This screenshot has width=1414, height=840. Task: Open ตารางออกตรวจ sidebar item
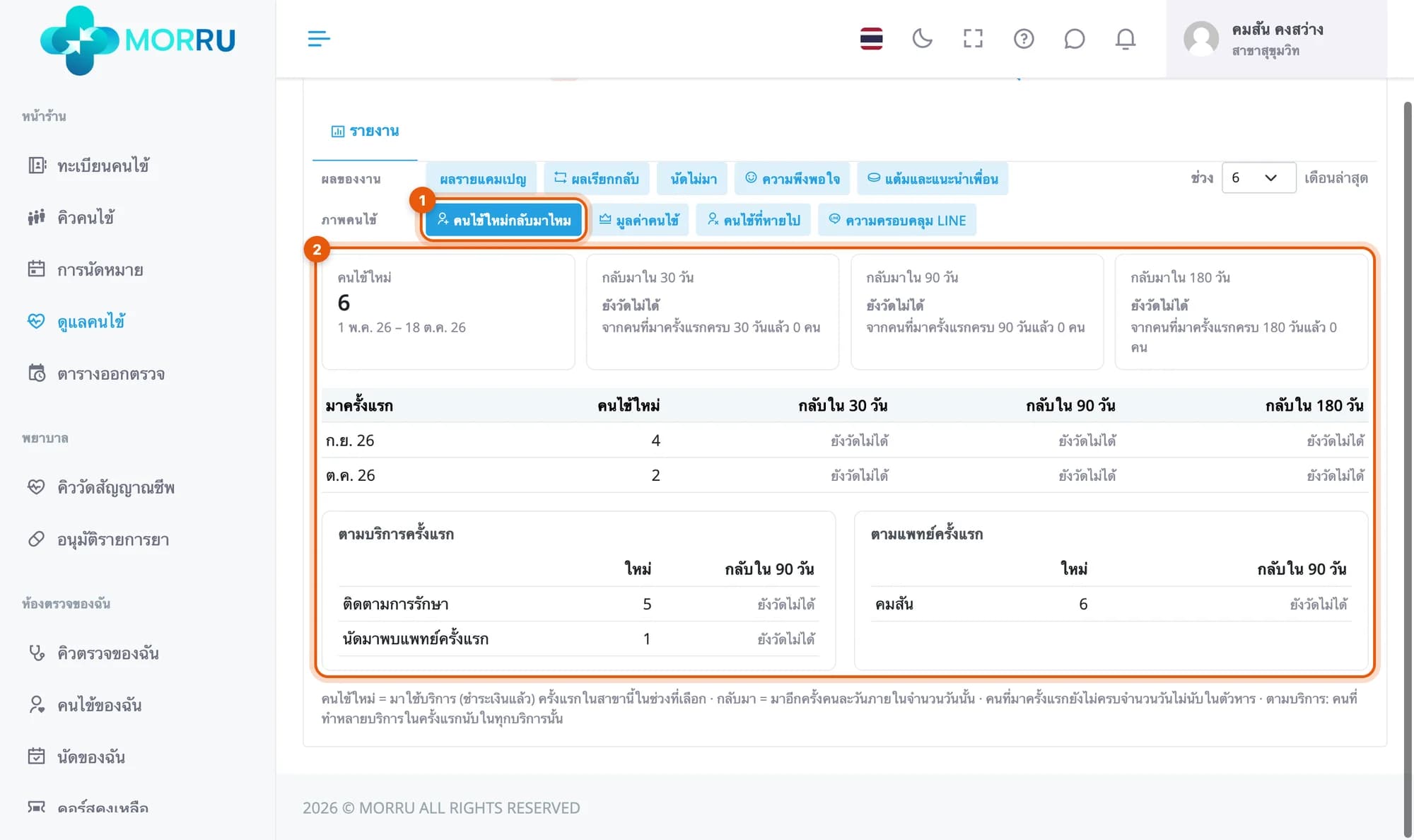[96, 373]
